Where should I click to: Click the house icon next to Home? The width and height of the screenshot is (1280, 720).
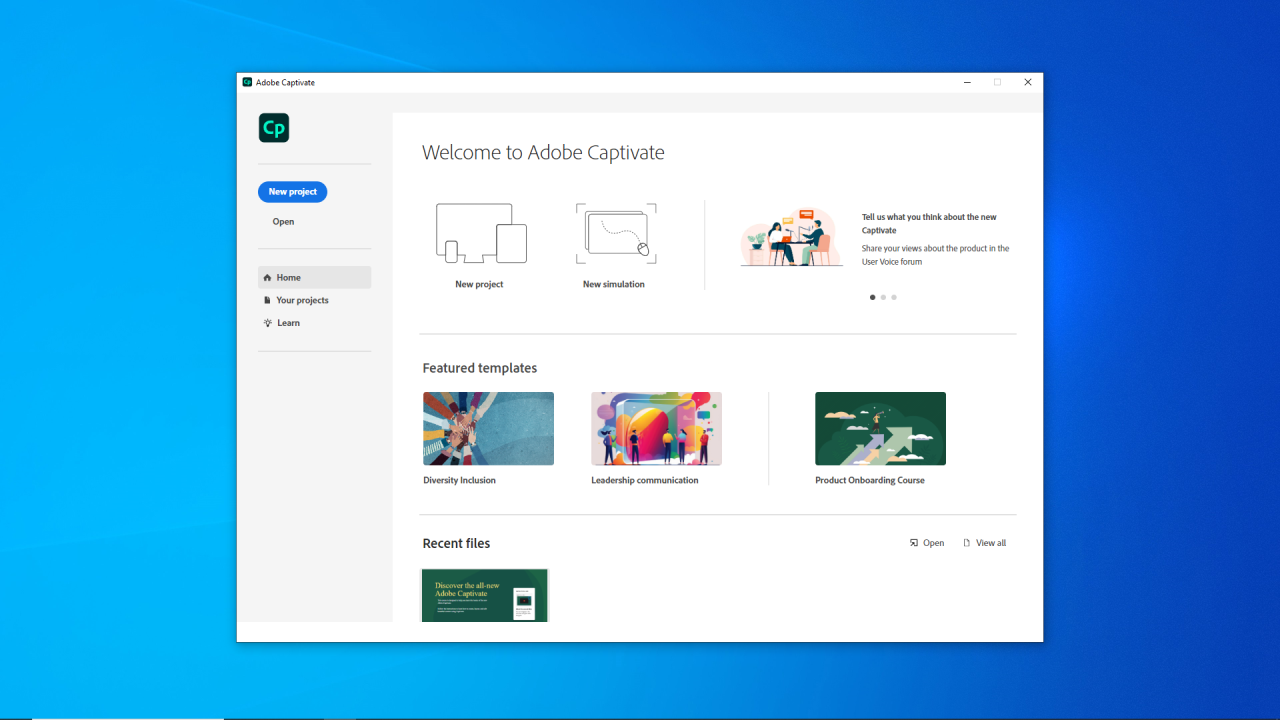pos(267,278)
